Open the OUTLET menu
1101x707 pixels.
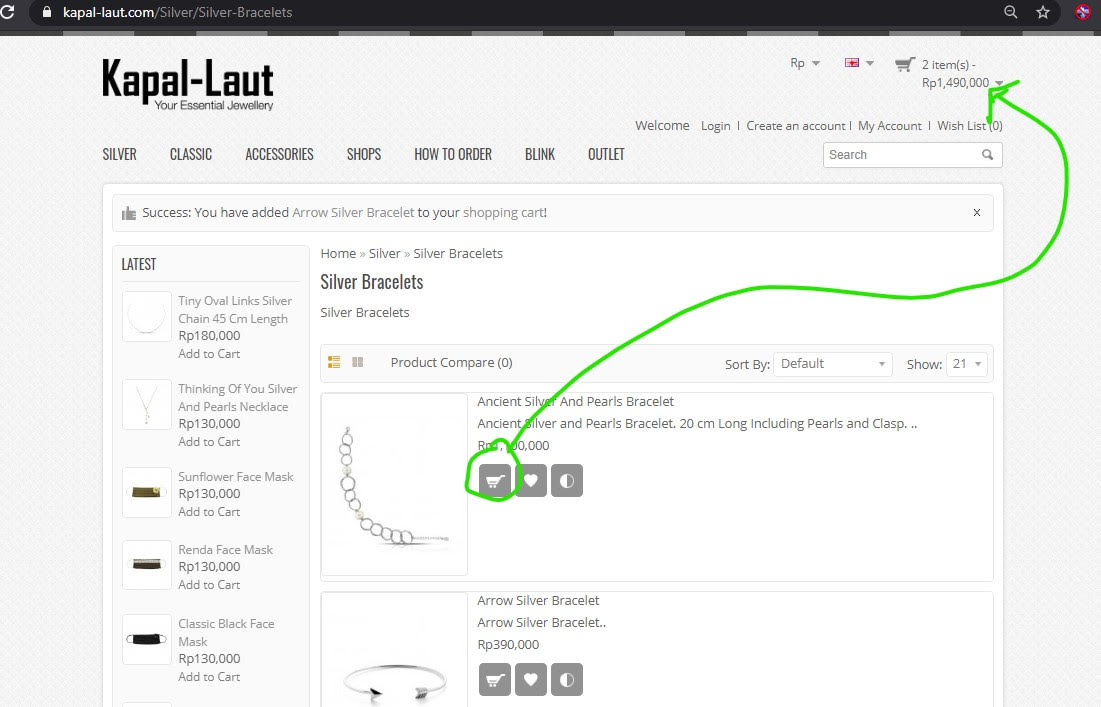coord(606,154)
